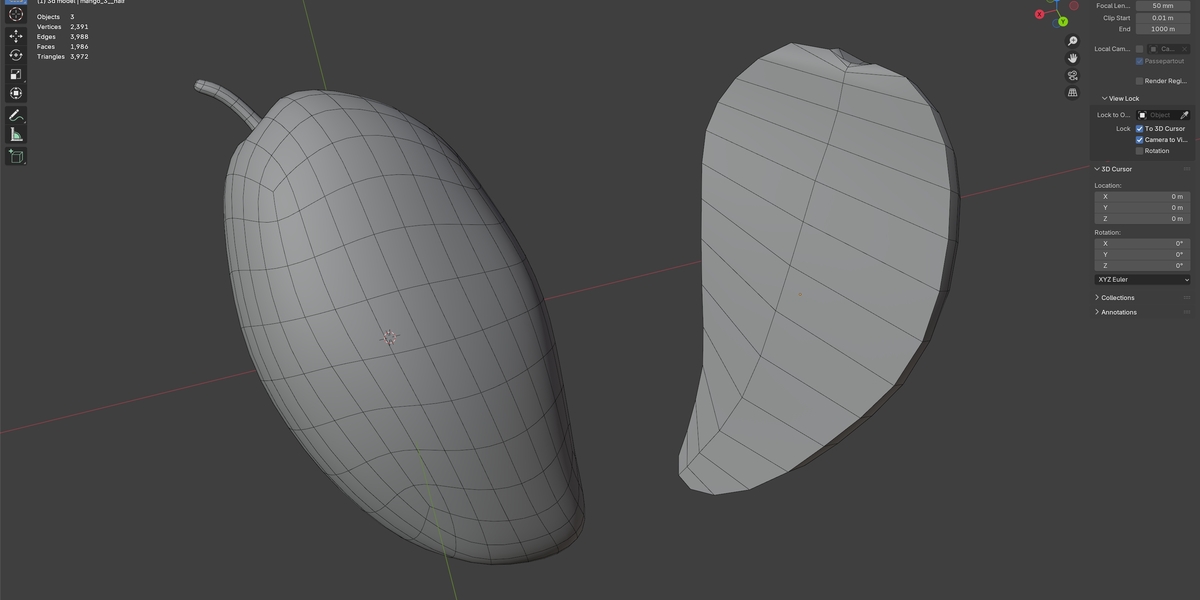Click the zoom view magnifier icon

coord(1073,41)
